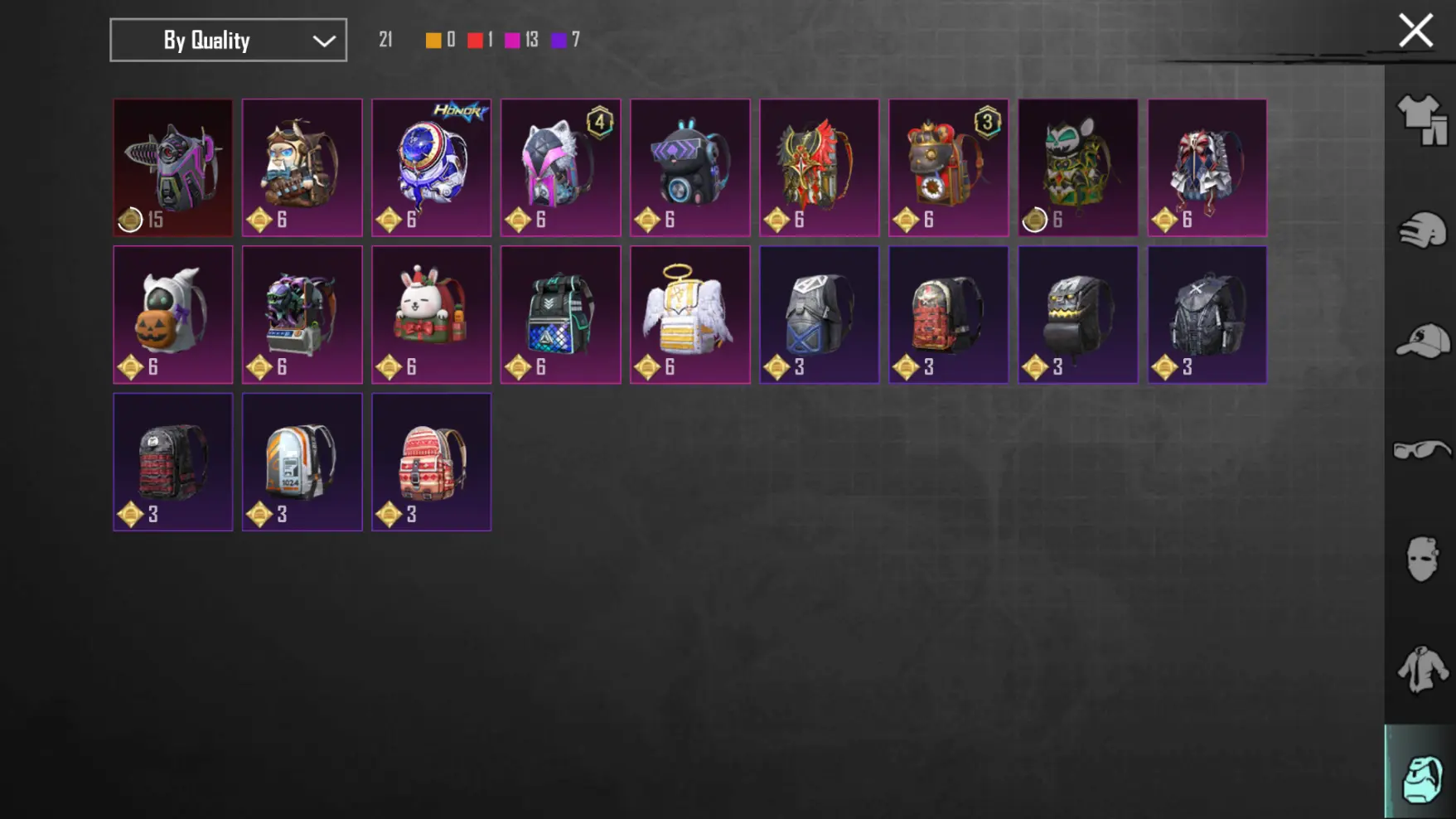
Task: Choose the pumpkin ghost backpack skin
Action: pos(172,314)
